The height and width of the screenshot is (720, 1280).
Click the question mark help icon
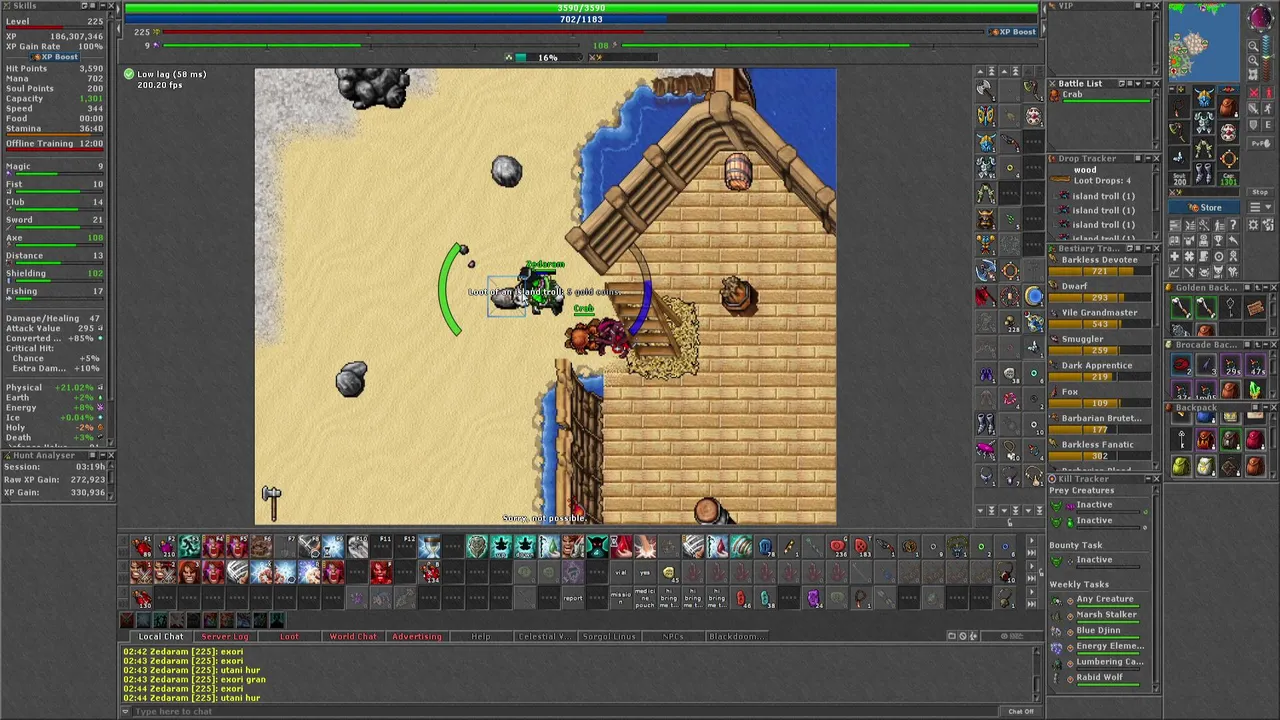click(x=1233, y=225)
